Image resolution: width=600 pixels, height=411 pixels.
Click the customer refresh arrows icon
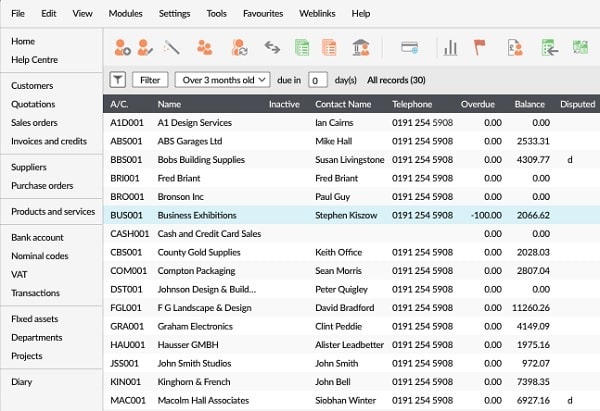click(x=240, y=48)
